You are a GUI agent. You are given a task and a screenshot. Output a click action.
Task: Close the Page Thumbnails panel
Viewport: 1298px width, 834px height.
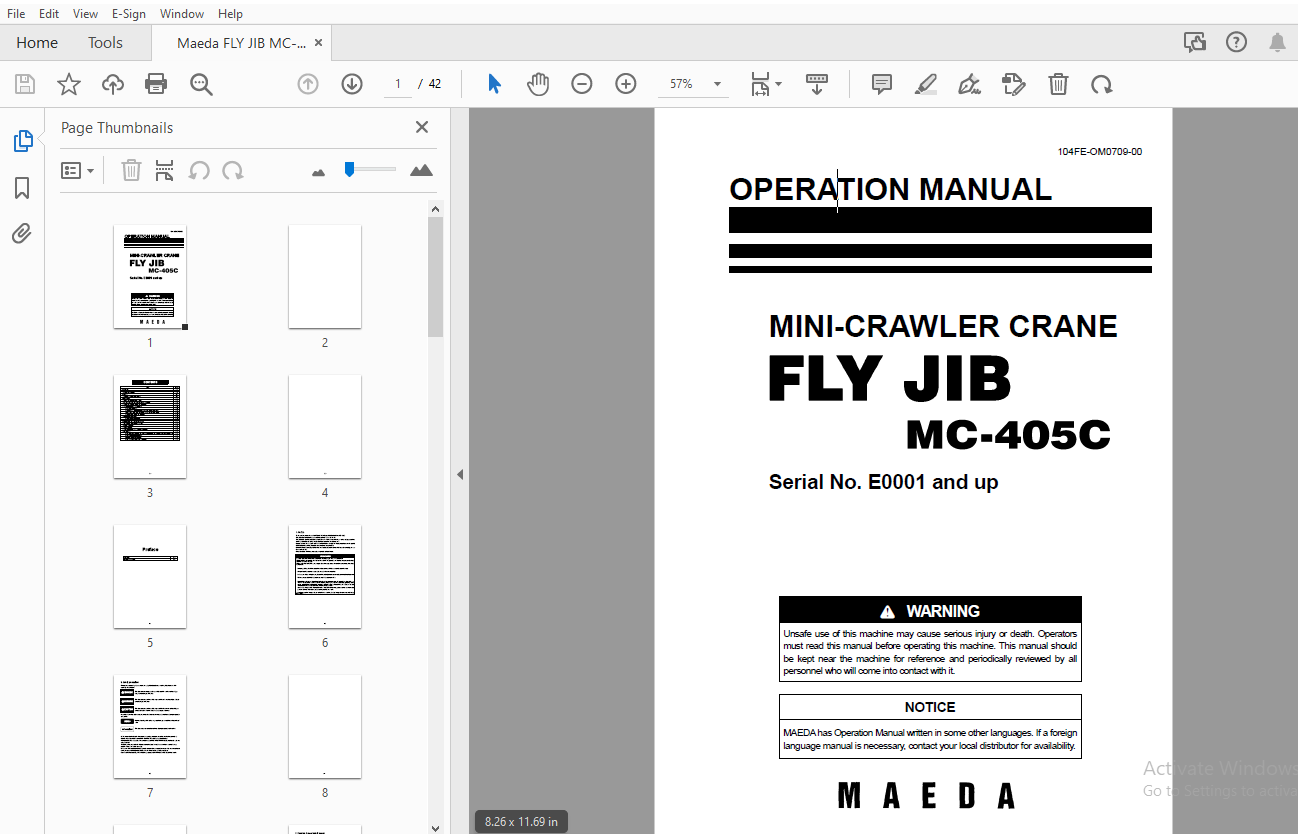[x=422, y=127]
